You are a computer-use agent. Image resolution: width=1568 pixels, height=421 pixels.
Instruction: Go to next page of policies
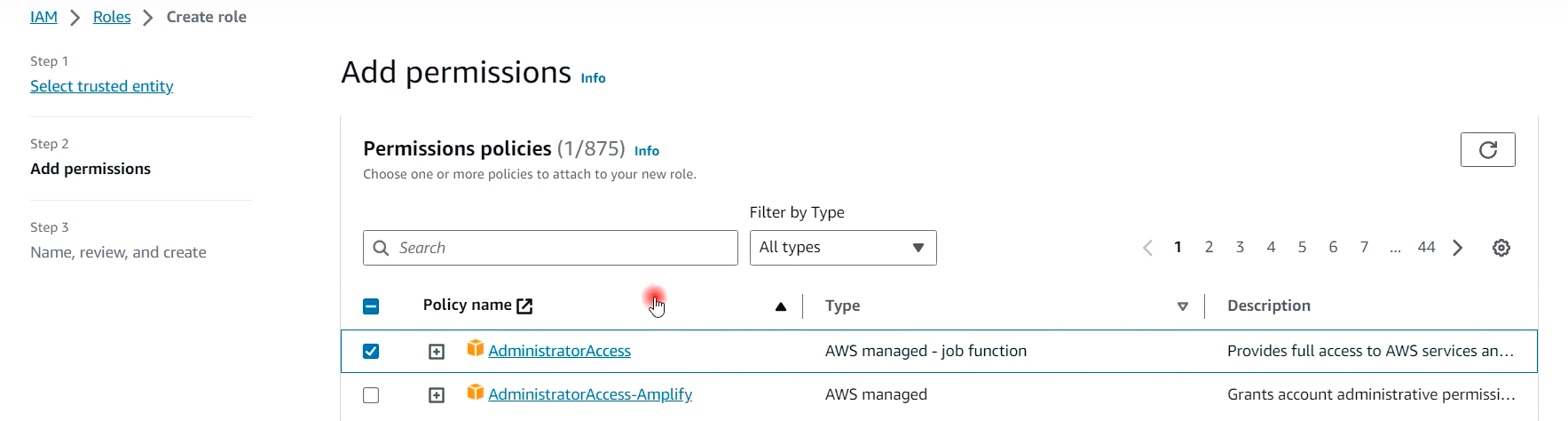pos(1457,248)
